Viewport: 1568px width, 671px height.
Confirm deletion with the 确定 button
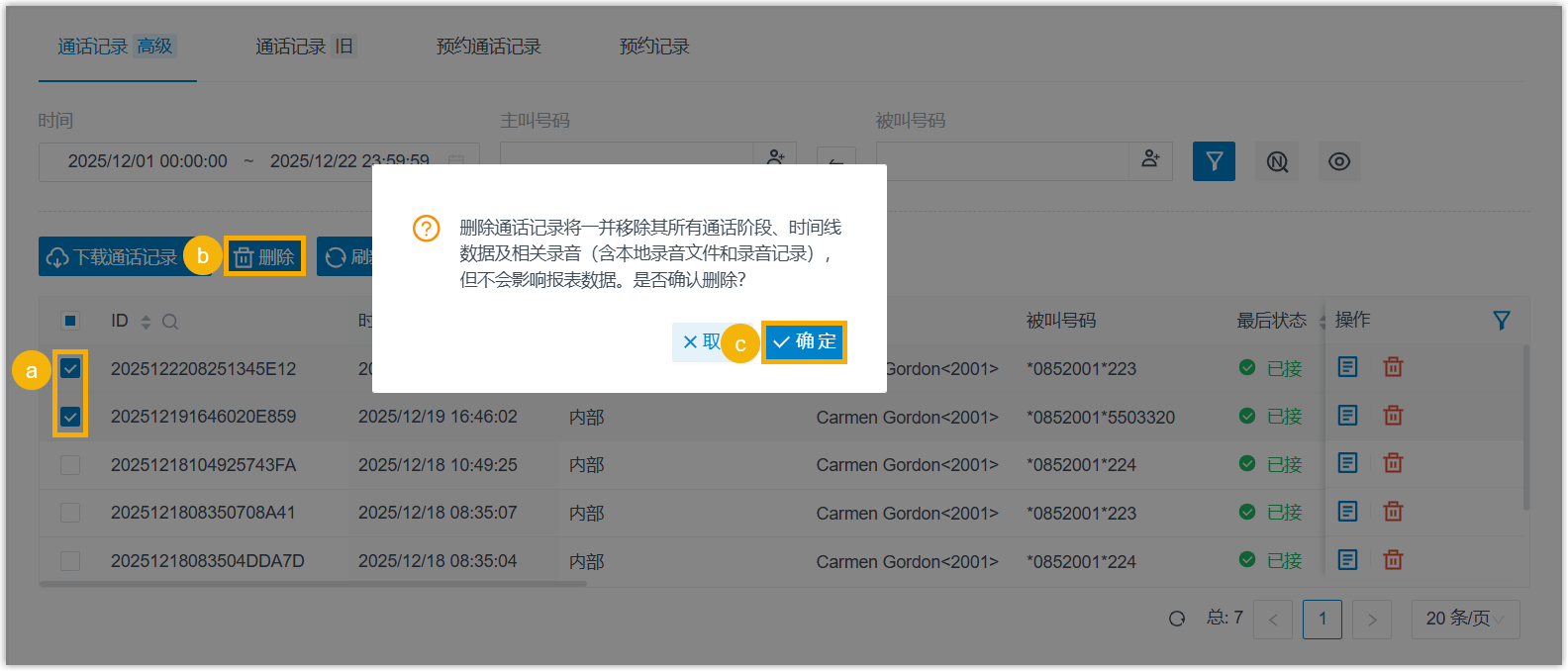click(x=804, y=341)
